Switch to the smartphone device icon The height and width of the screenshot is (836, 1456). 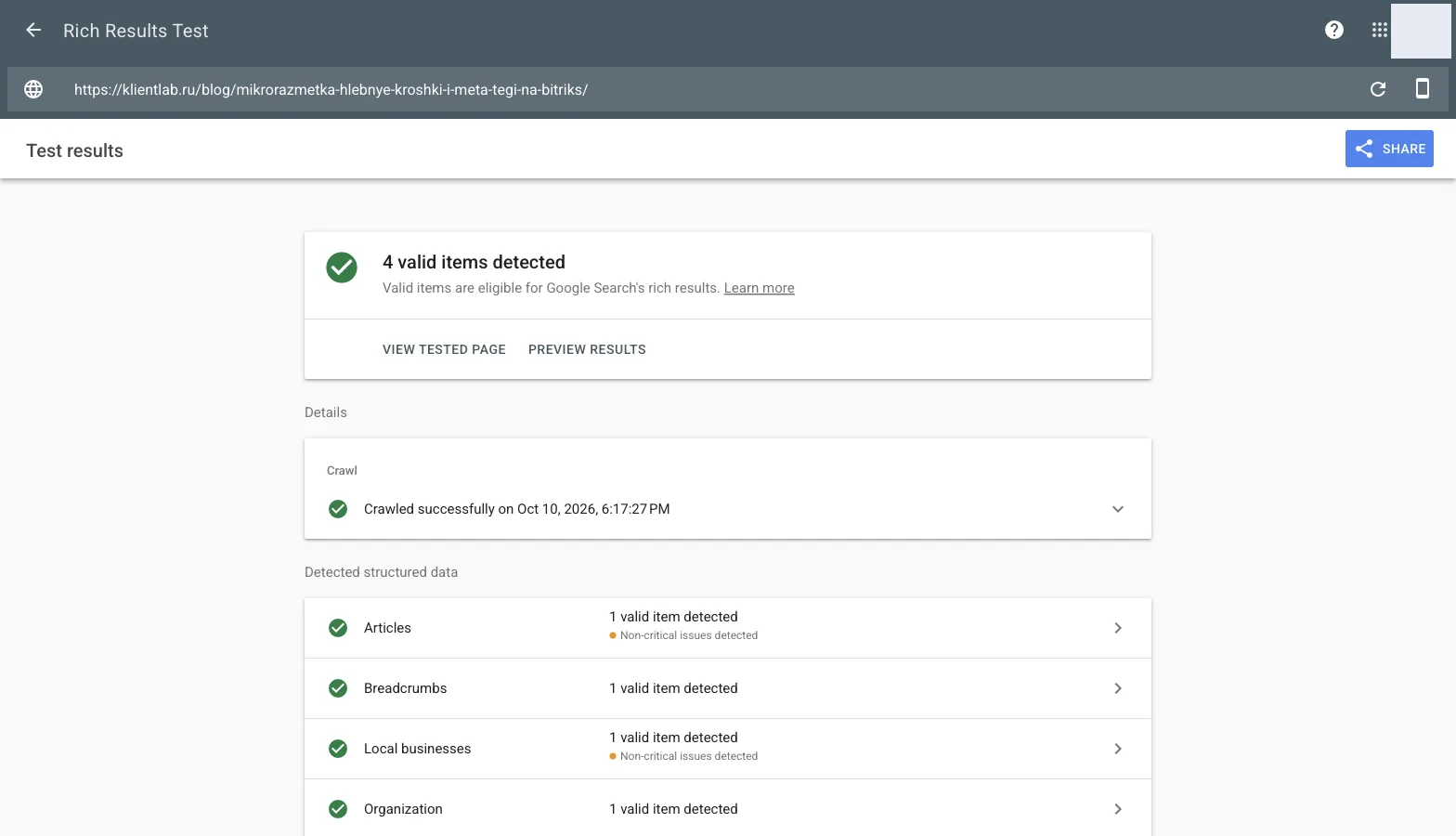click(x=1422, y=89)
